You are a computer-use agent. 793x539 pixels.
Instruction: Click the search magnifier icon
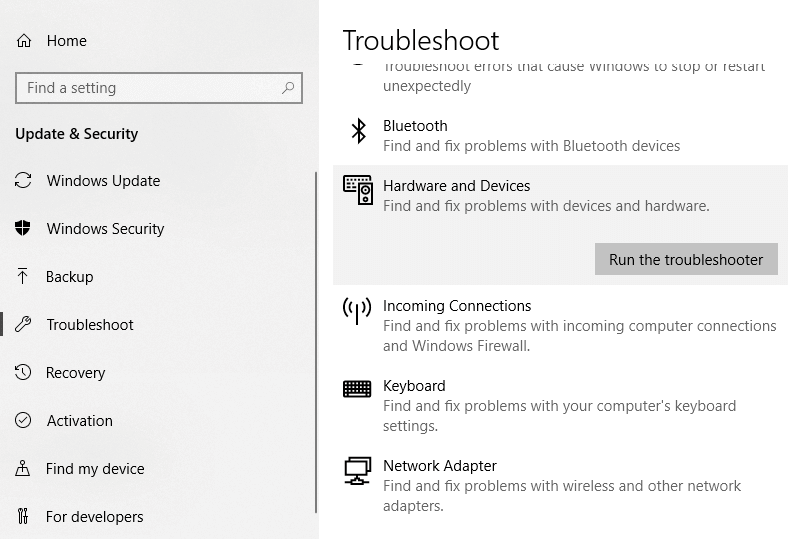pos(288,88)
